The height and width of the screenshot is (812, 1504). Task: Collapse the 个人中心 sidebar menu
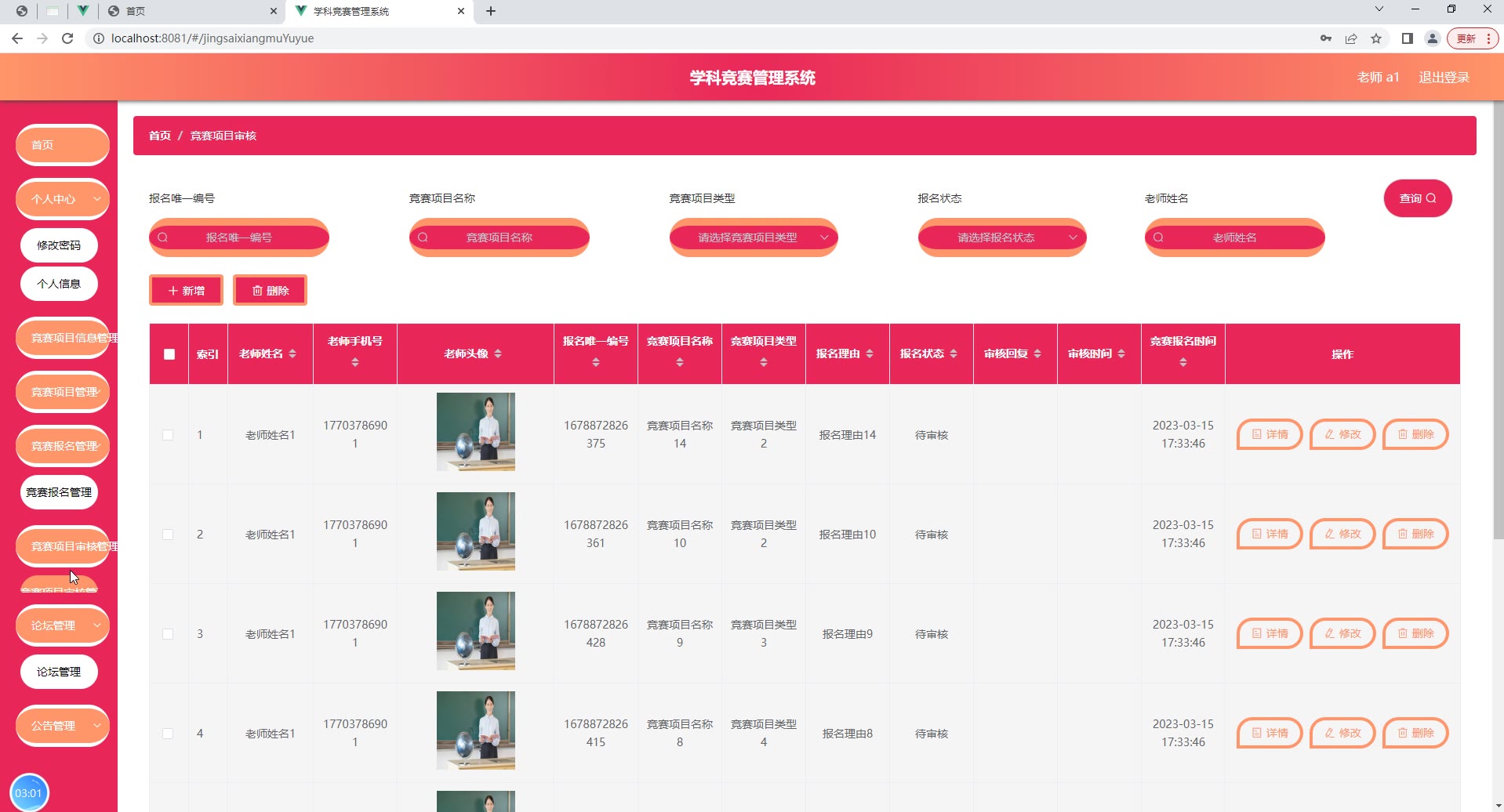(x=63, y=199)
